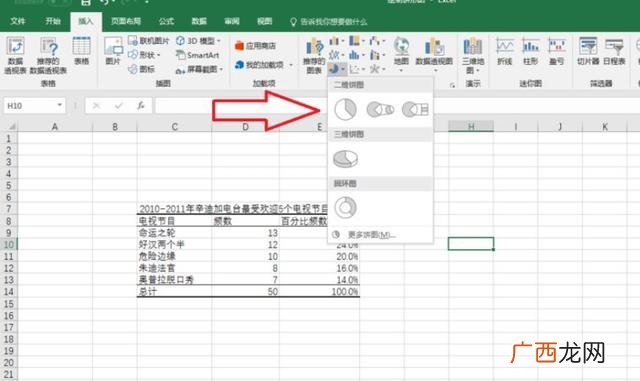Open the pie or doughnut chart dropdown
Screen dimensions: 640x381
point(337,69)
